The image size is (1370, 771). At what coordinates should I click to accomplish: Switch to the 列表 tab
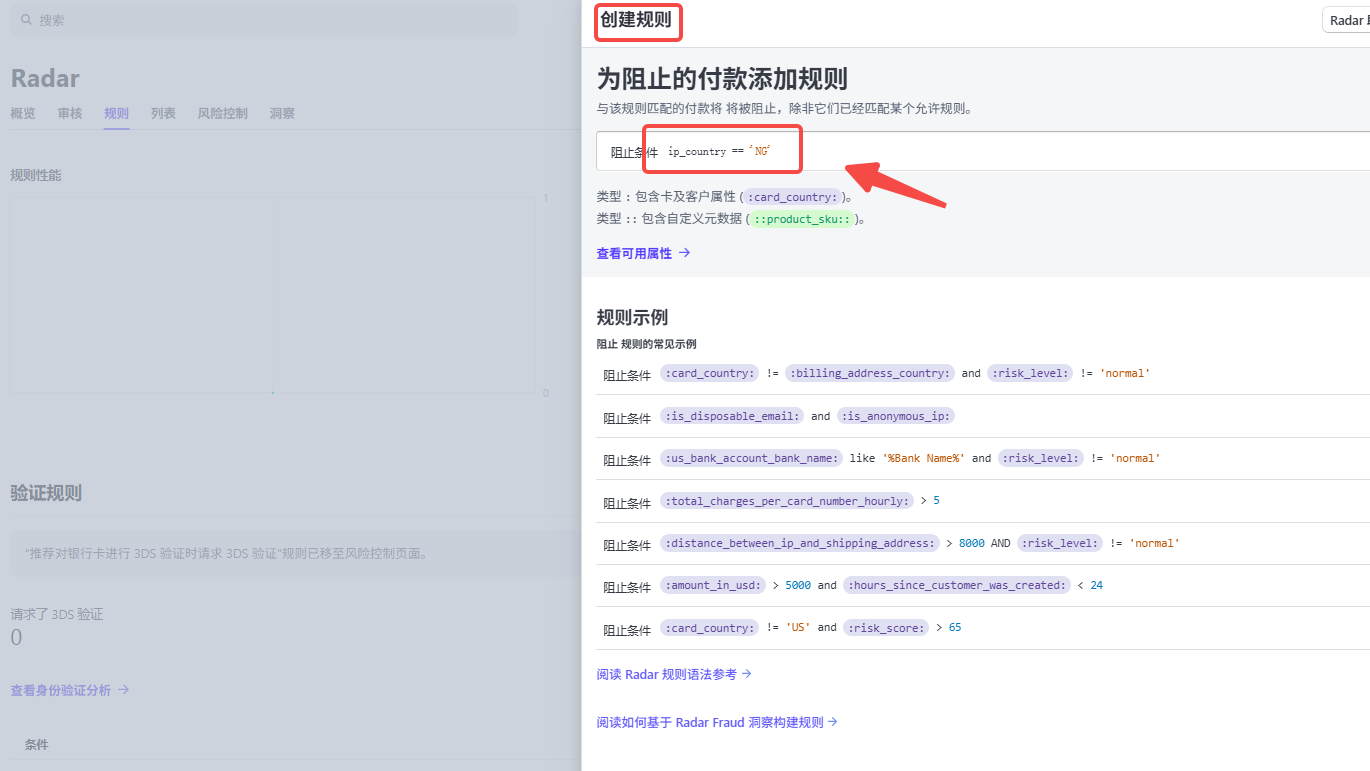coord(163,113)
